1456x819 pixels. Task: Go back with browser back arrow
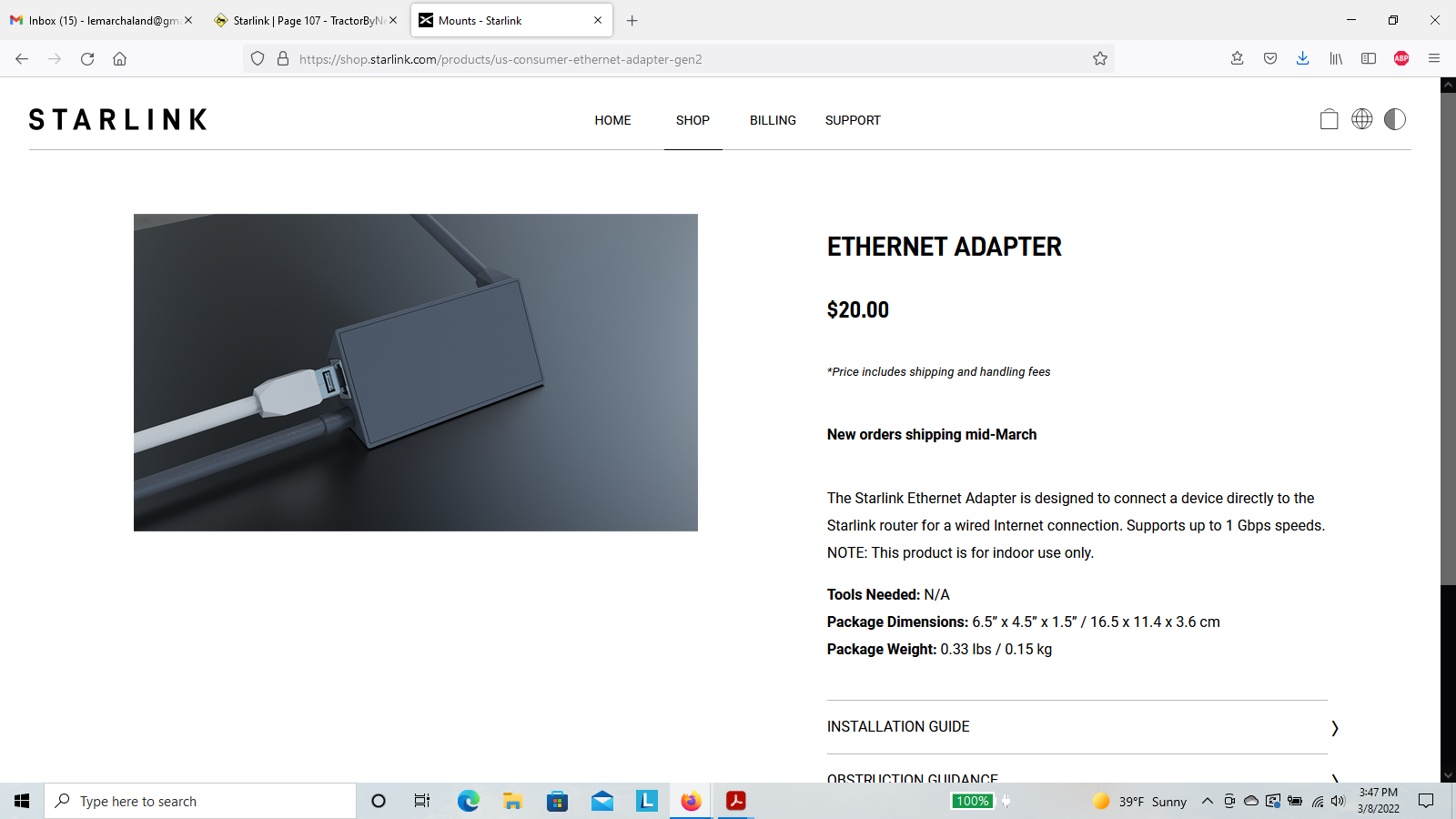22,59
